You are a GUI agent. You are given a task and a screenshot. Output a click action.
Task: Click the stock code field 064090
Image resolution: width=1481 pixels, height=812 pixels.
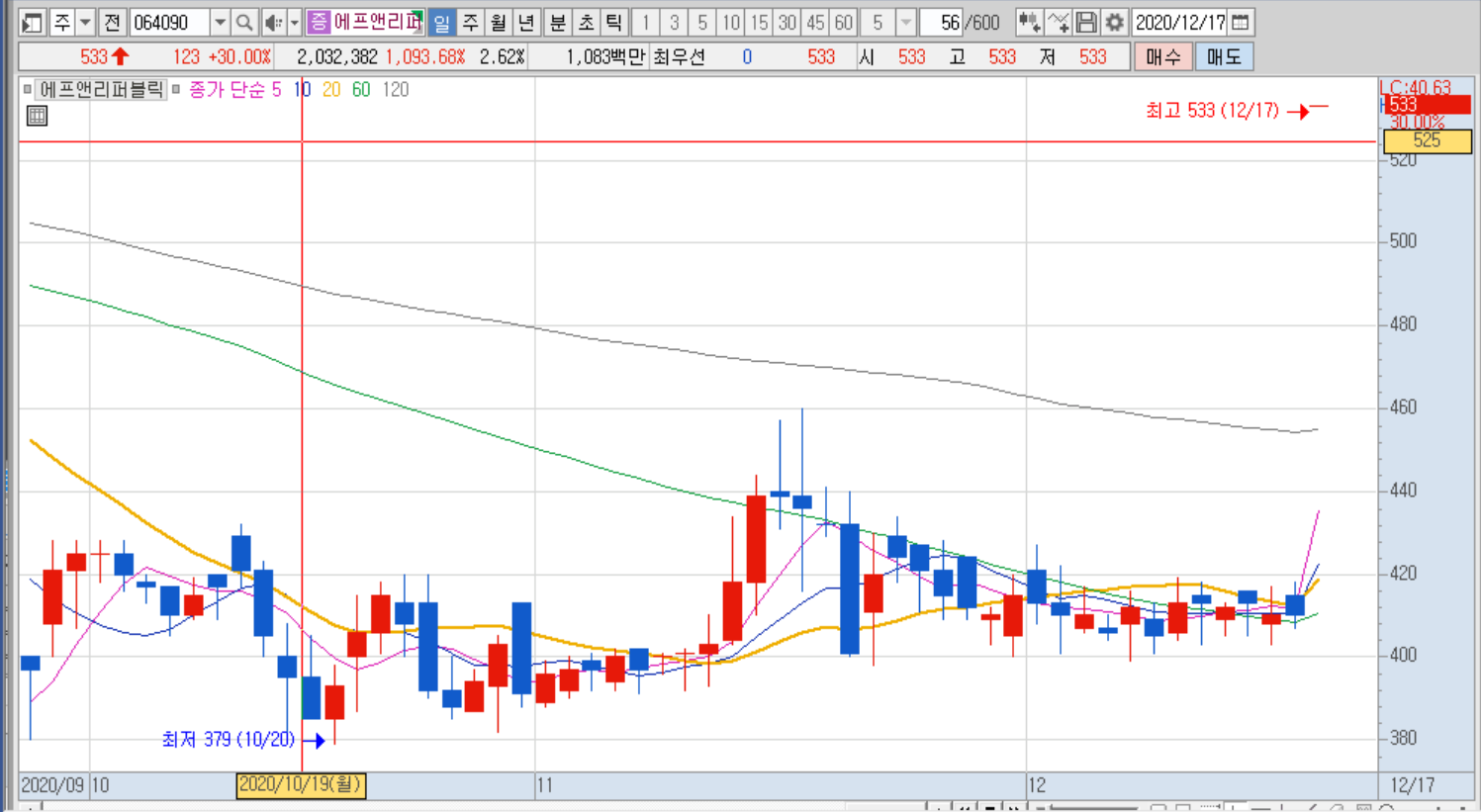pos(169,22)
